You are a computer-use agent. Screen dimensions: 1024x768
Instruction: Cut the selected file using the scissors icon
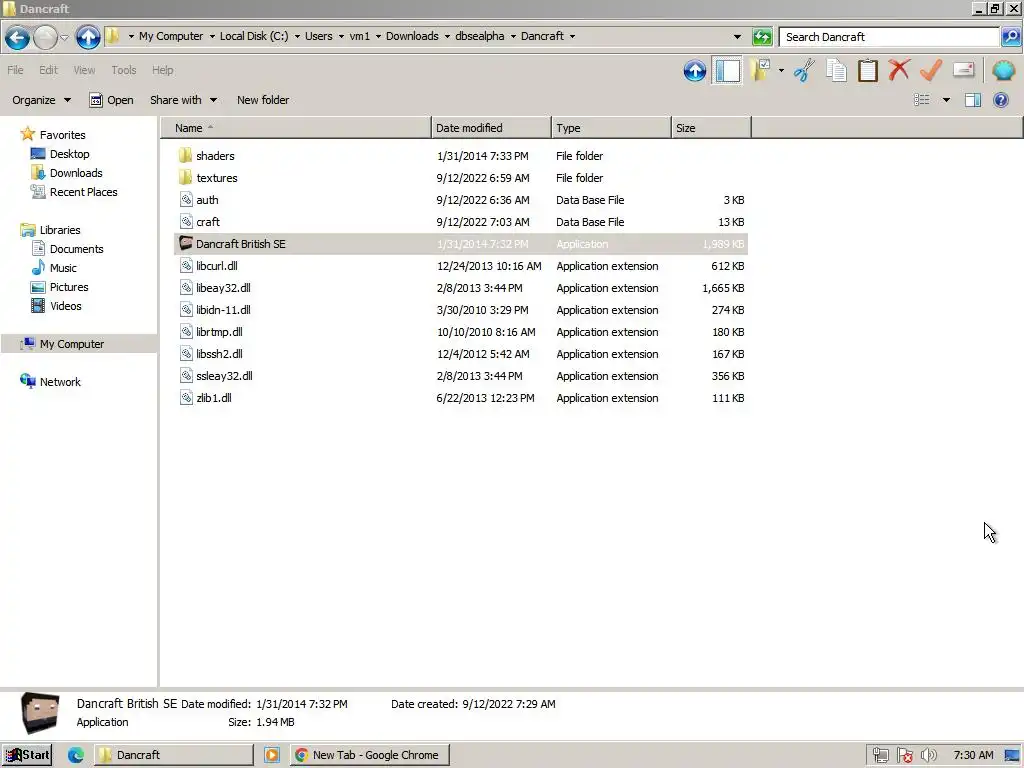tap(804, 71)
